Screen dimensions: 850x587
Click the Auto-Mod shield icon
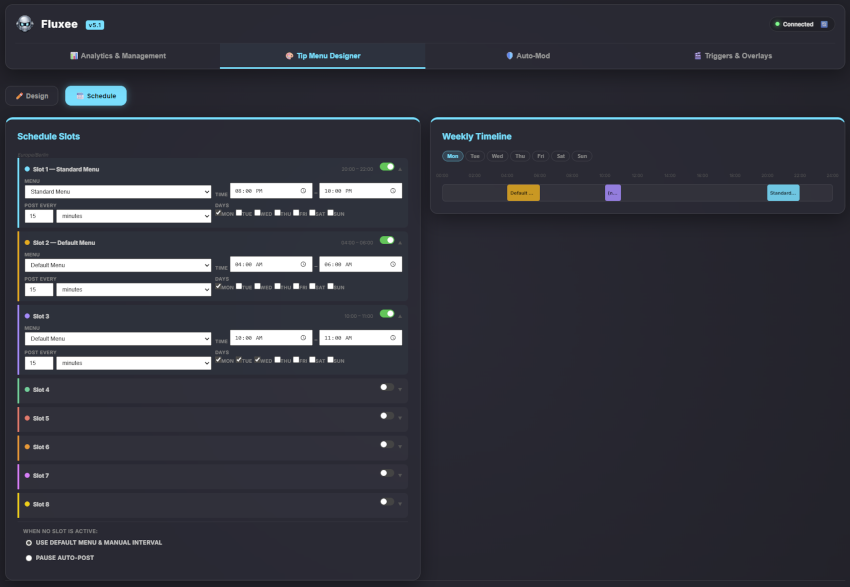pyautogui.click(x=510, y=55)
